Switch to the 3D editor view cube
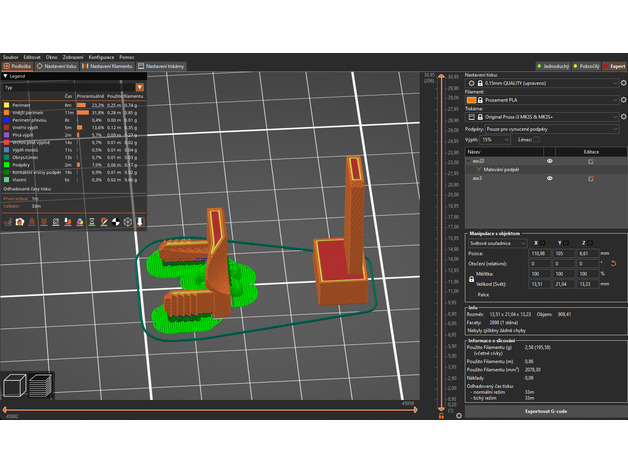Image resolution: width=628 pixels, height=472 pixels. (x=15, y=386)
